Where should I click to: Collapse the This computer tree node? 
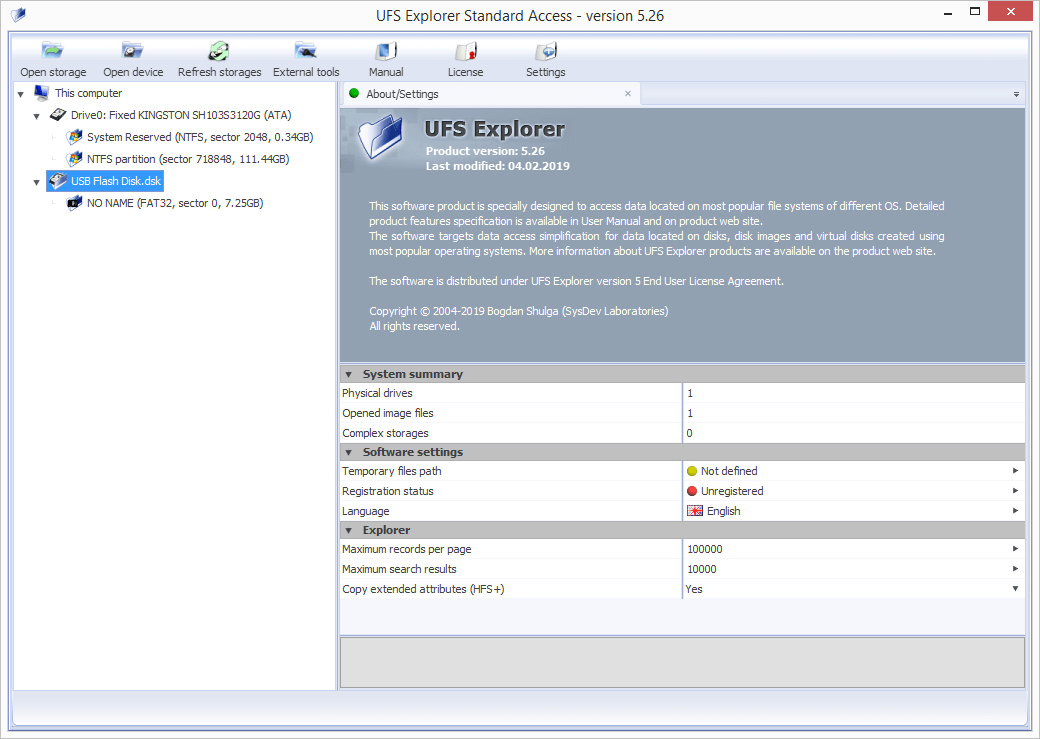(x=21, y=94)
